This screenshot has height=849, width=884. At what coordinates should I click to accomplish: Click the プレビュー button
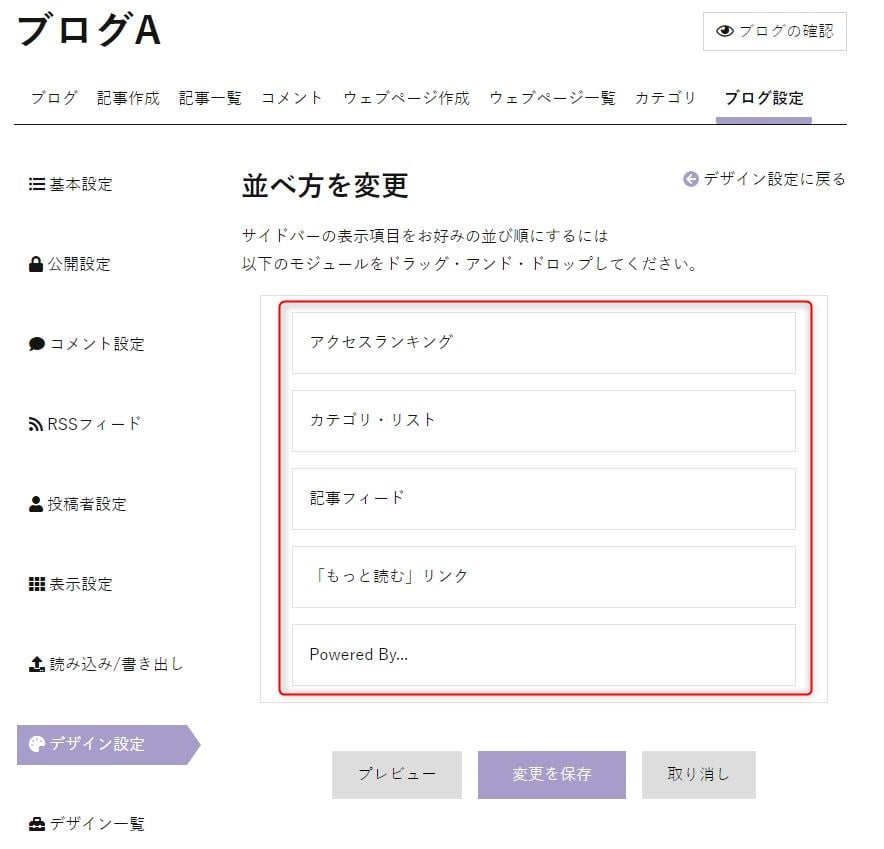coord(397,775)
